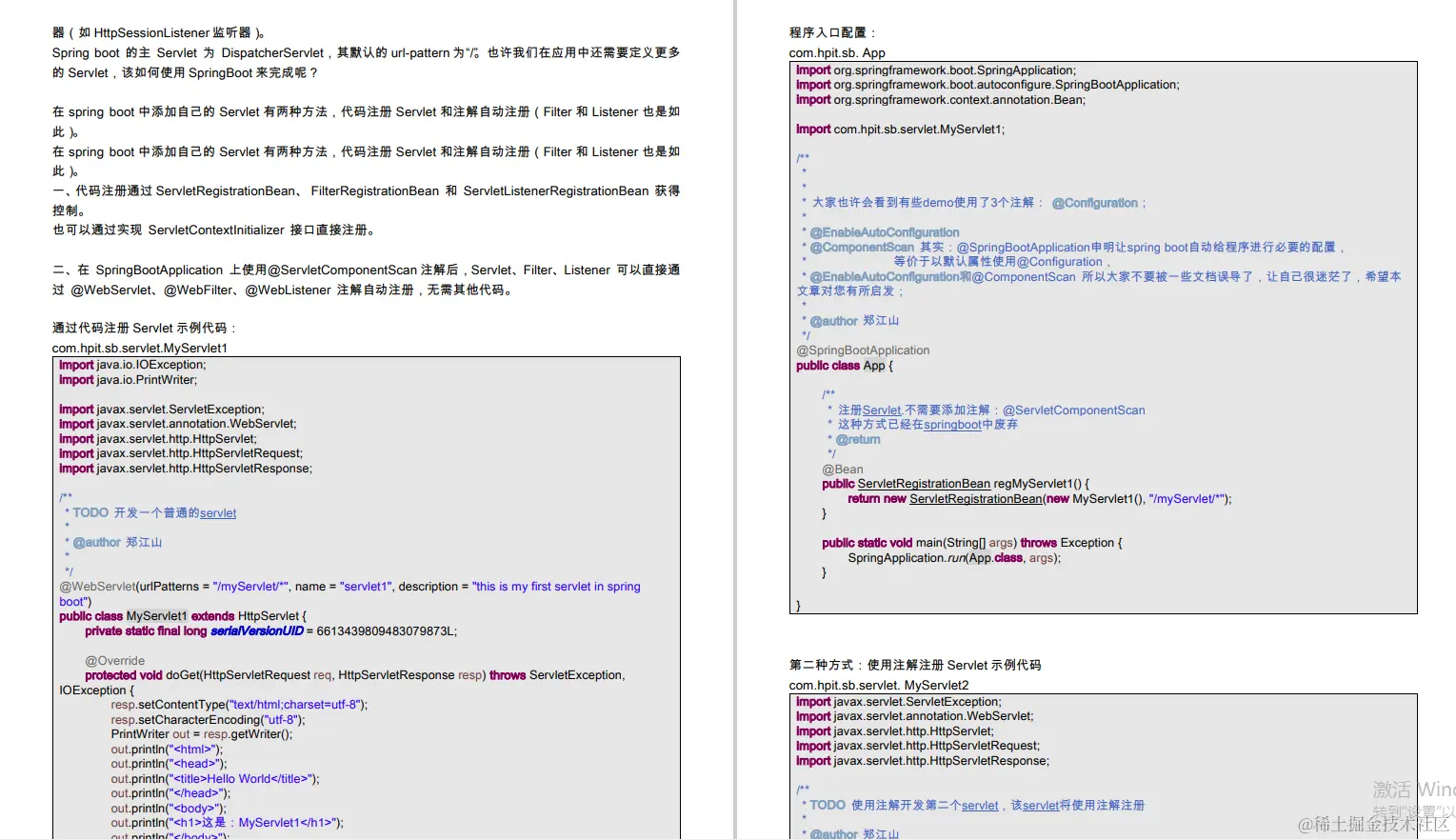Select the 程序入口配置 heading
The height and width of the screenshot is (840, 1456).
[x=826, y=30]
